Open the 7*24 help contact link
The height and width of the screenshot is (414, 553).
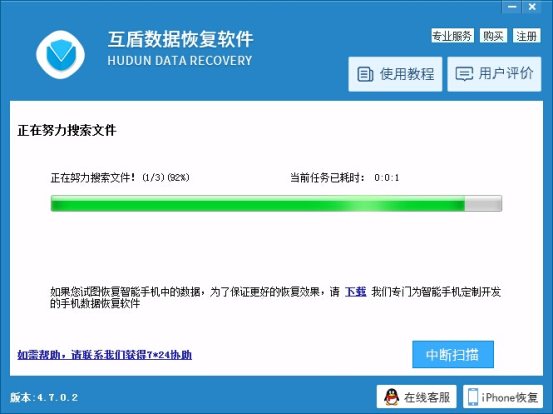pos(104,354)
